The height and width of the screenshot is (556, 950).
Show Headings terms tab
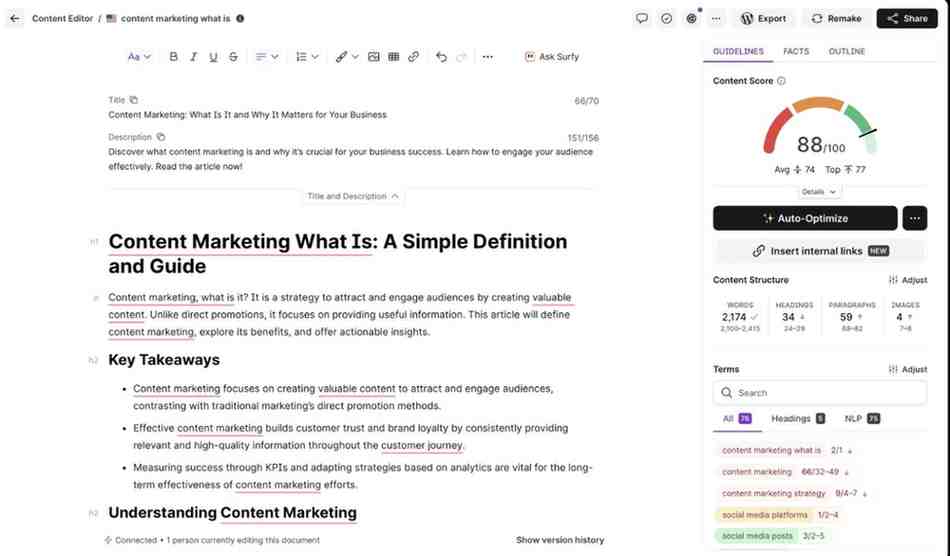coord(798,419)
